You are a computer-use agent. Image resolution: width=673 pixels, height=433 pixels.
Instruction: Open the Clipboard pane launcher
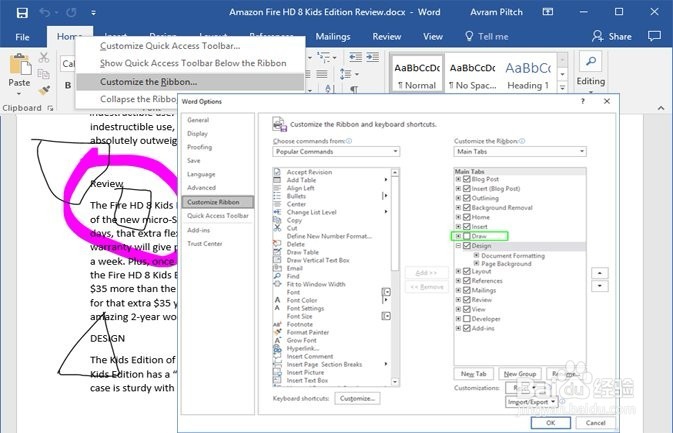pos(50,108)
